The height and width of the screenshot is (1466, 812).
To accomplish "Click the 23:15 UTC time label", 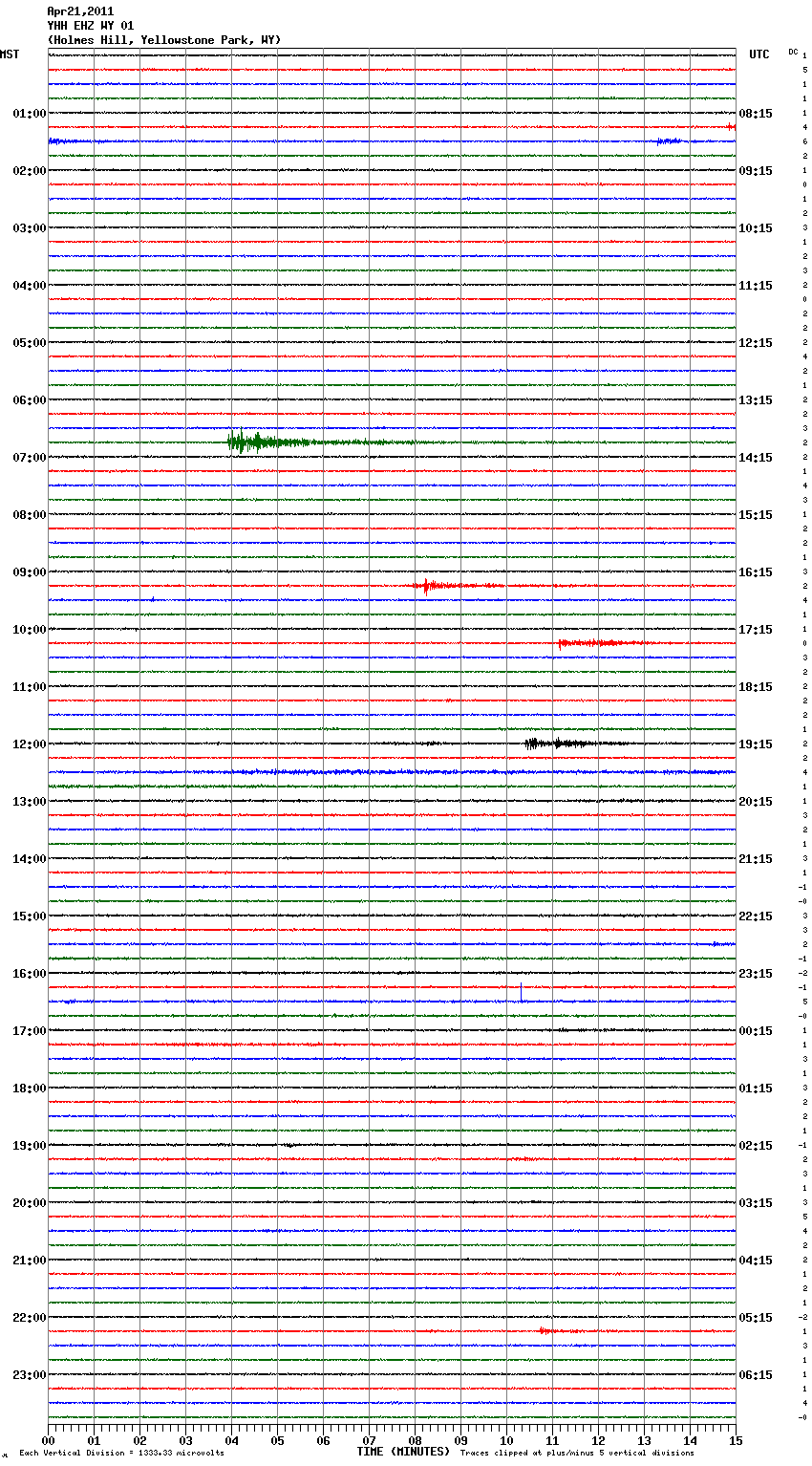I will [756, 974].
